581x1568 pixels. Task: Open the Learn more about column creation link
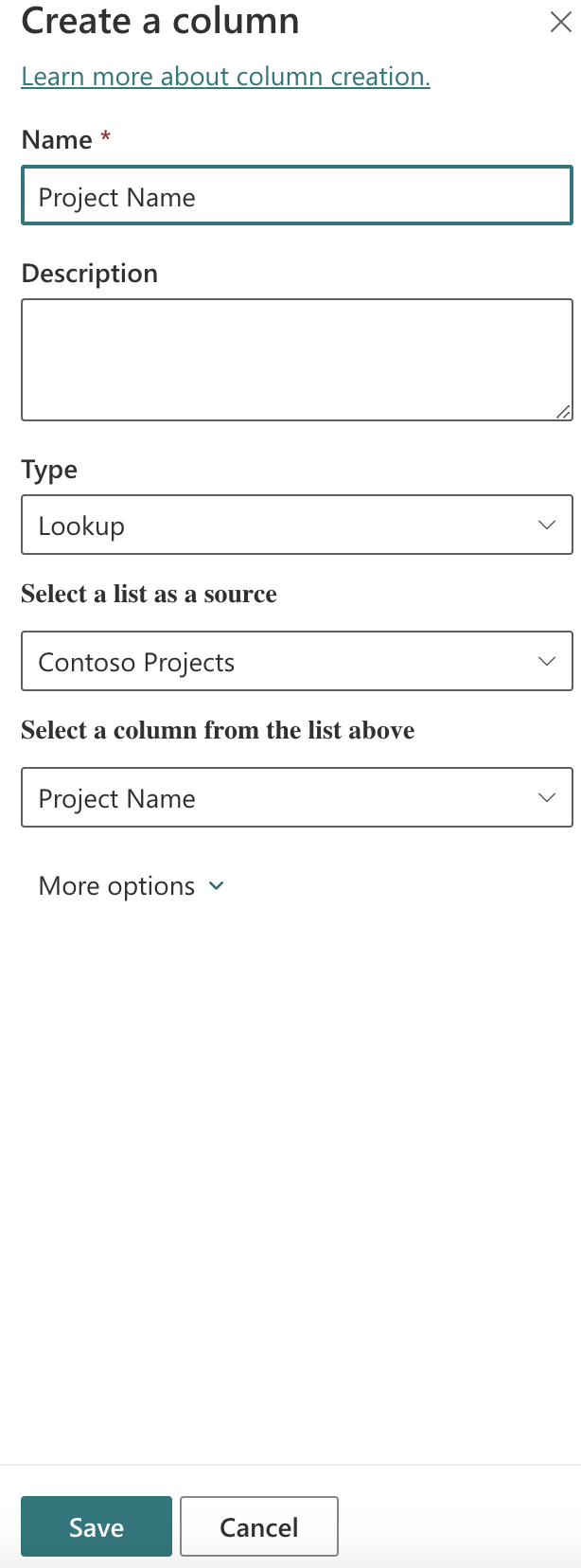[225, 76]
